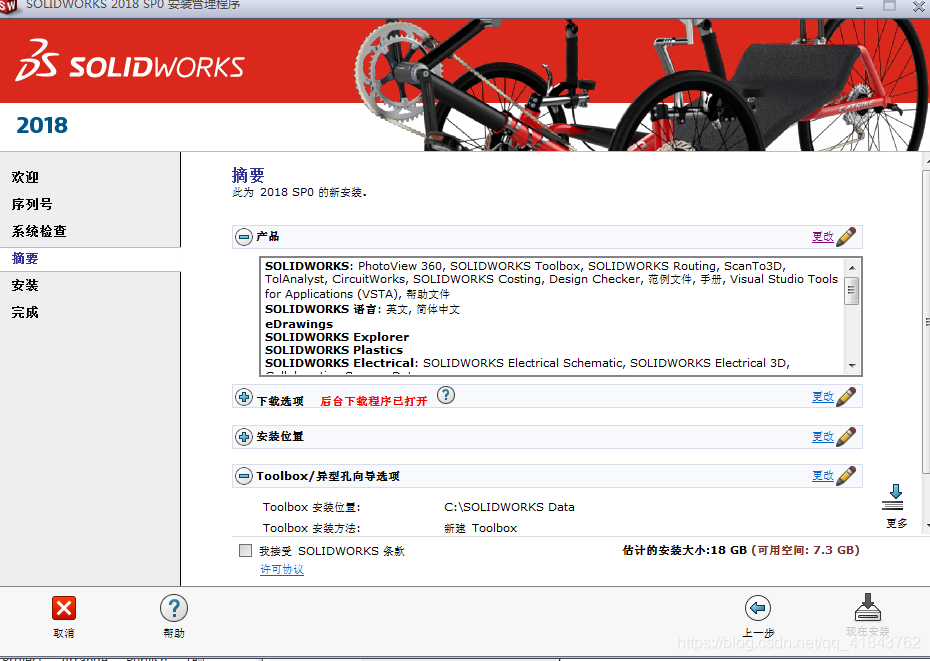930x661 pixels.
Task: Accept SOLIDWORKS terms checkbox
Action: [x=245, y=550]
